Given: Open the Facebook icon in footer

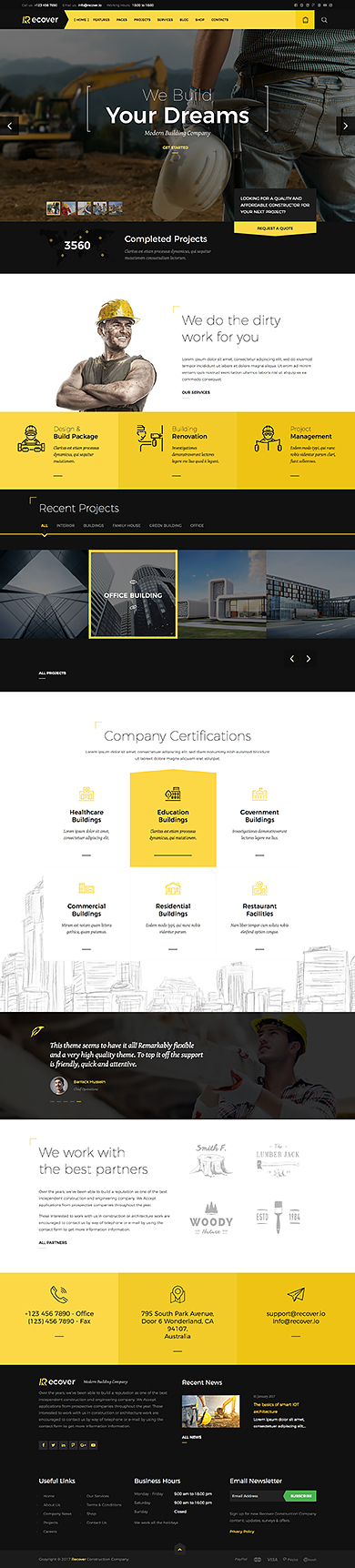Looking at the screenshot, I should [43, 1445].
